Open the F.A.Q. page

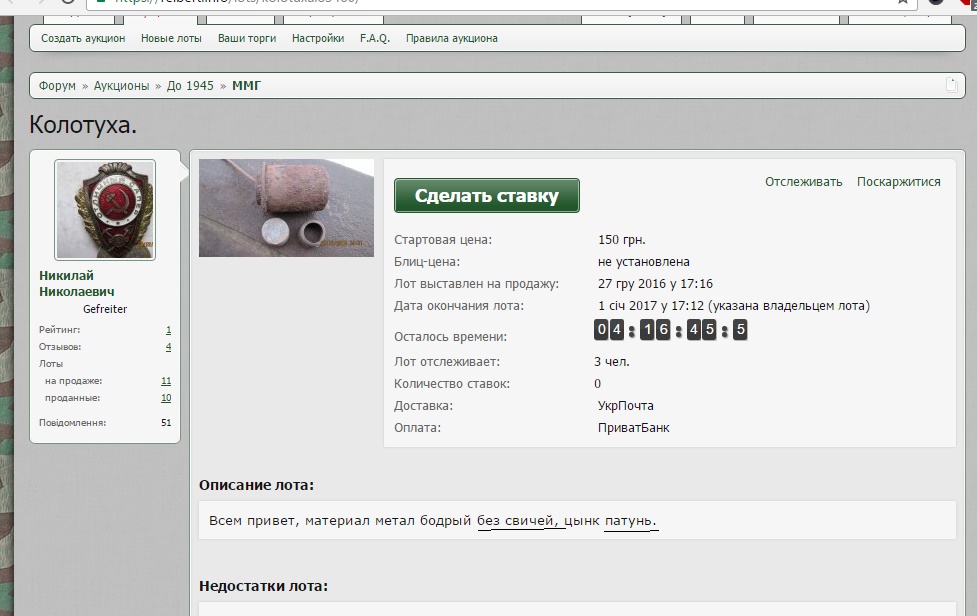click(x=375, y=39)
